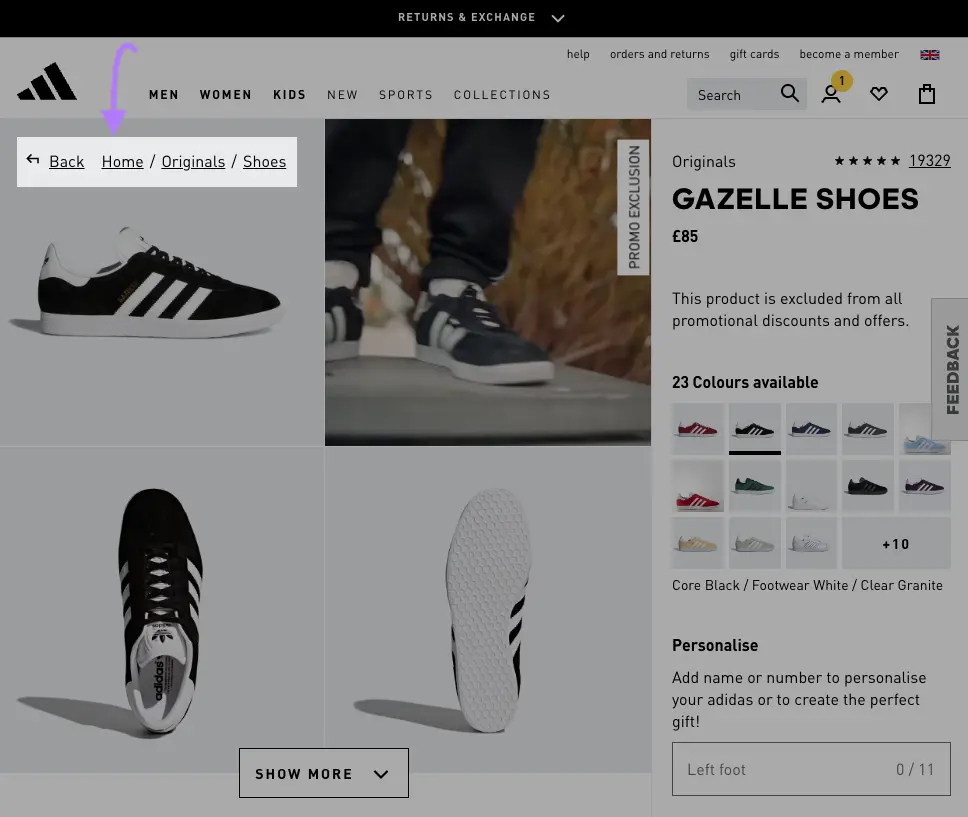Screen dimensions: 968x817
Task: Click the UK flag language selector
Action: 930,54
